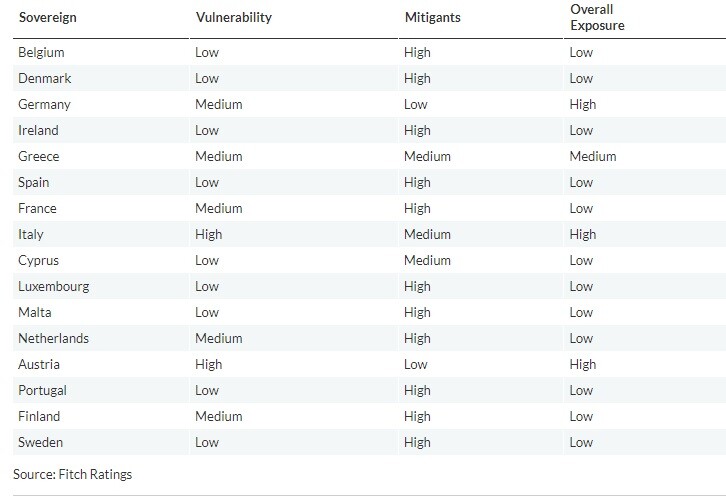Select the Sweden row name

point(40,442)
